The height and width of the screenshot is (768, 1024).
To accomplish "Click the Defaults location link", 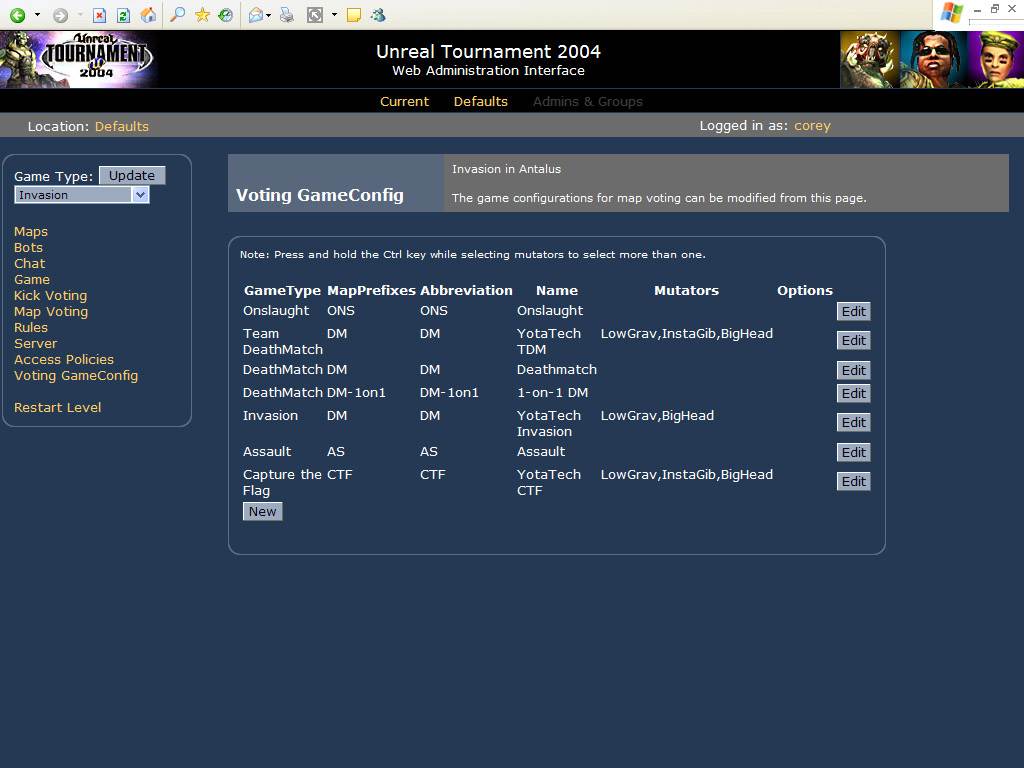I will tap(121, 126).
